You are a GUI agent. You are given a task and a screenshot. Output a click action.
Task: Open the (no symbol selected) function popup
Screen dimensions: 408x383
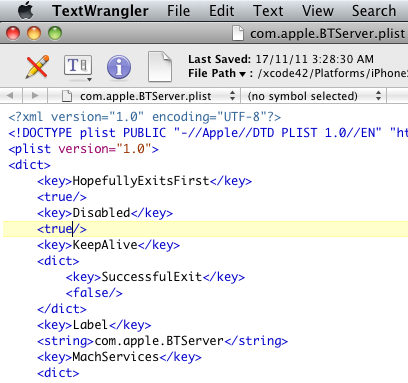(x=313, y=96)
